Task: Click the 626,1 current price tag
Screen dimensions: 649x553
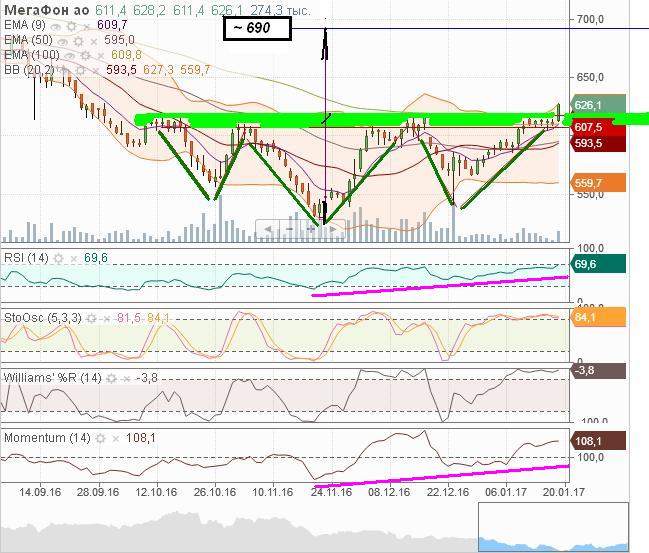Action: coord(598,105)
